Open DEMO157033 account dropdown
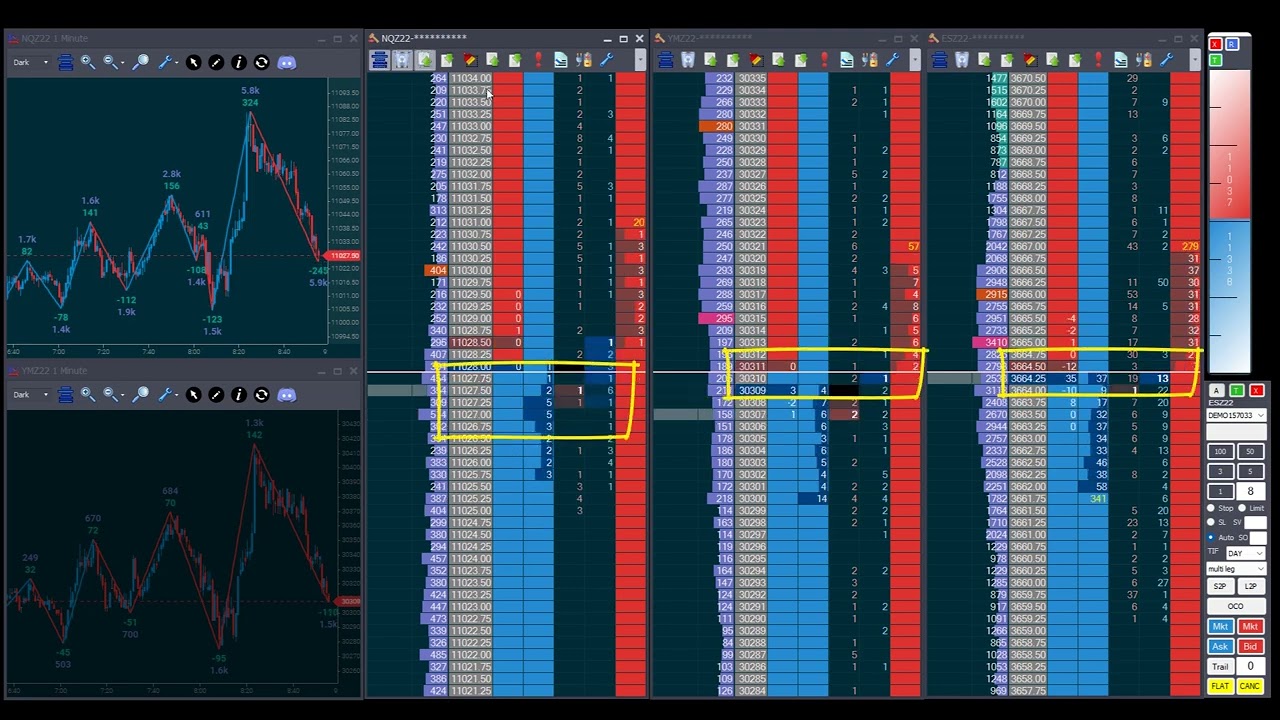The width and height of the screenshot is (1280, 720). click(1237, 415)
